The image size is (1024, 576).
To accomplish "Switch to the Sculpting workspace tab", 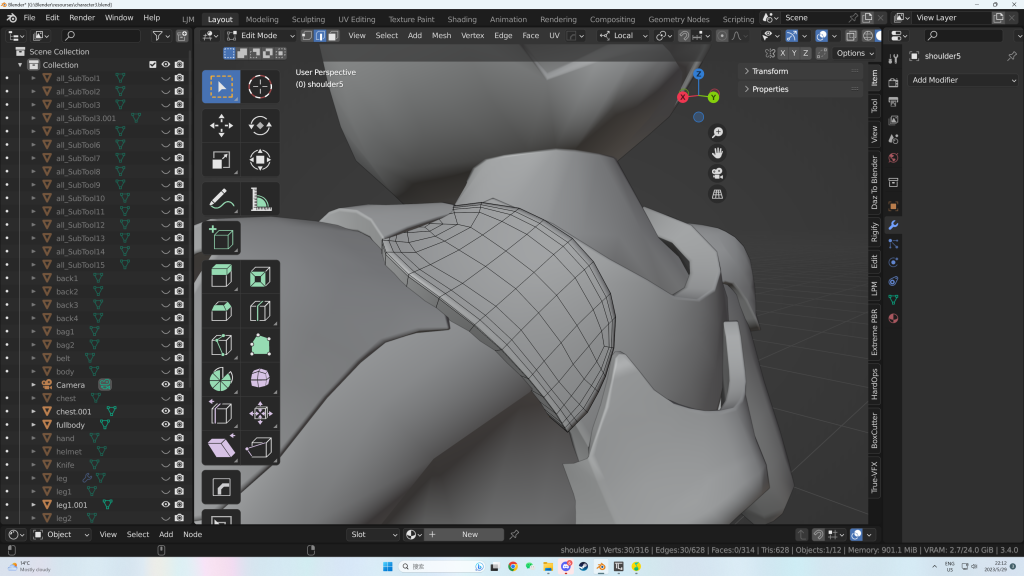I will (308, 19).
